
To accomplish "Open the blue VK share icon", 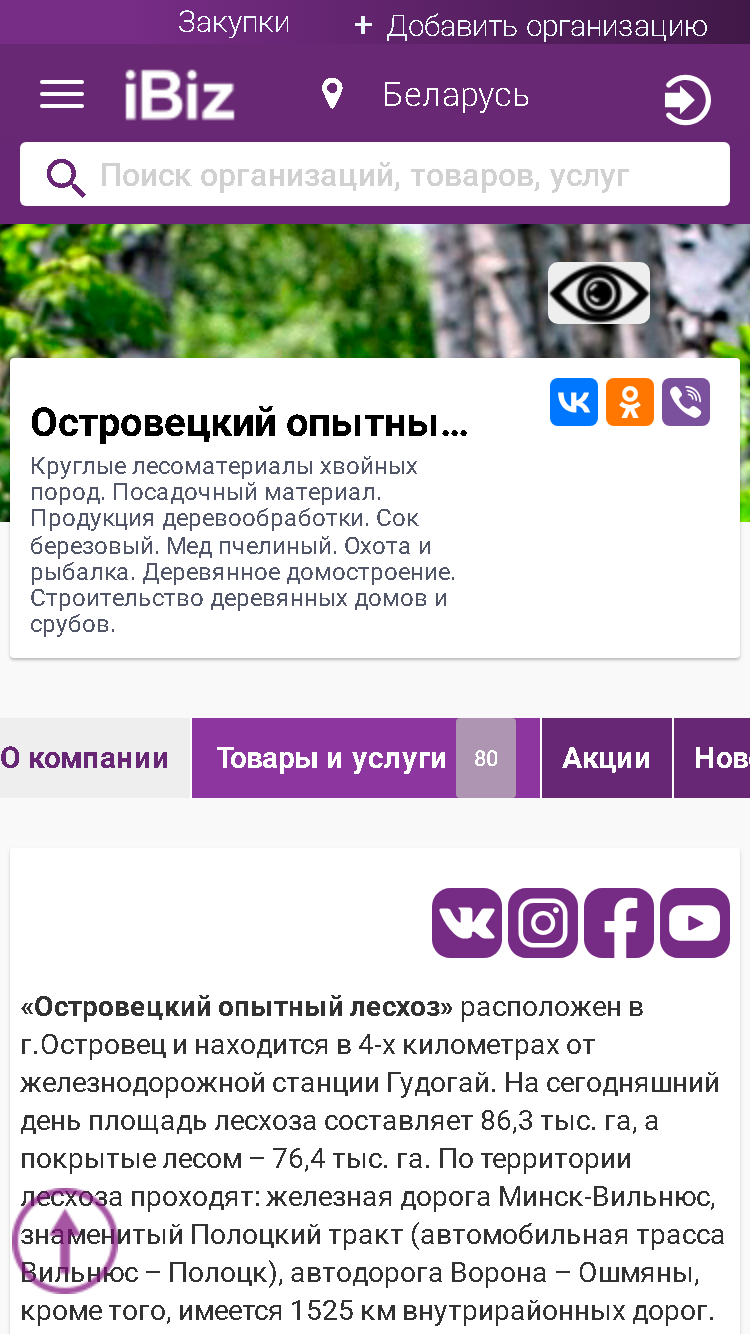I will tap(574, 402).
